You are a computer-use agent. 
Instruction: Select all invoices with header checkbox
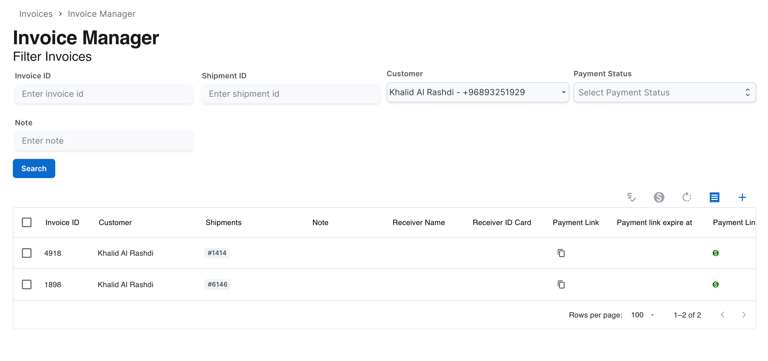pos(27,222)
